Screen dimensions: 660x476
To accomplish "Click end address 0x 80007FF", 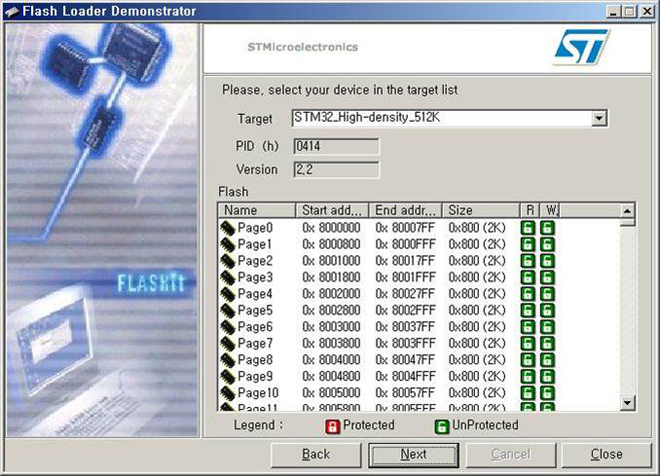I will (405, 228).
